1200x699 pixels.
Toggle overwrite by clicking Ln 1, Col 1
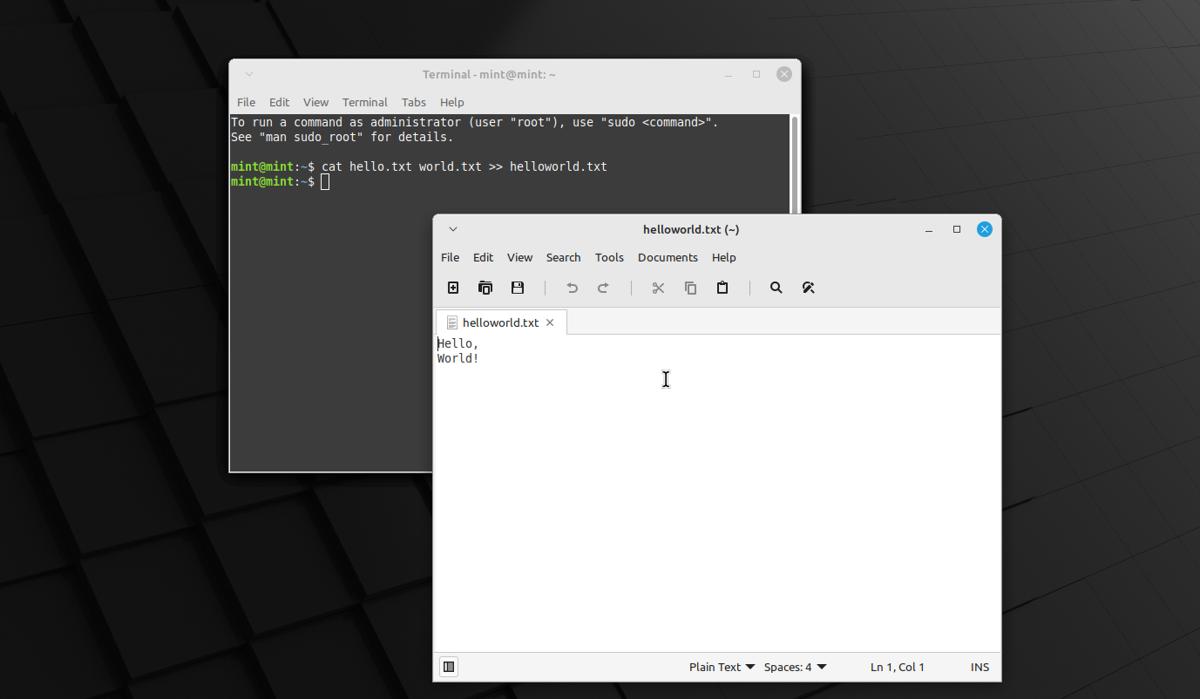point(896,666)
